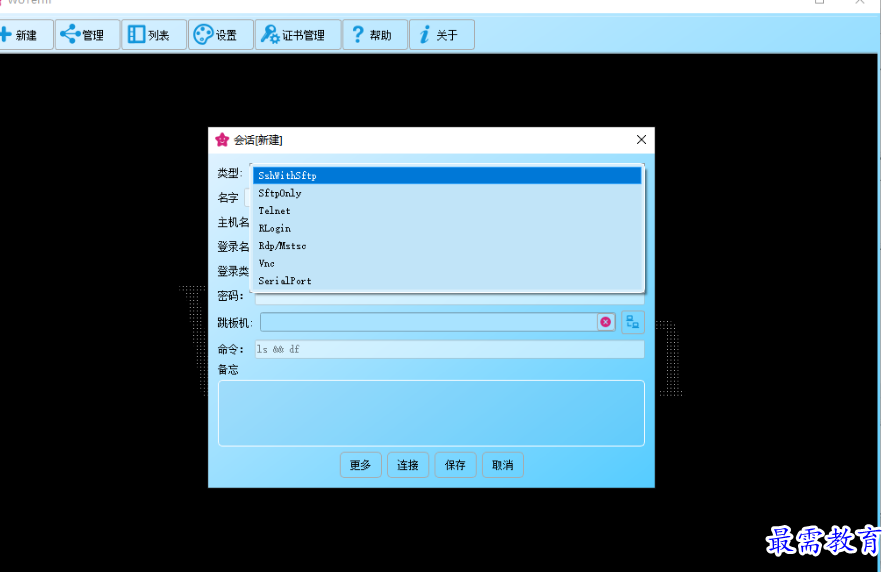
Task: Click the 连接 (Connect) button
Action: point(408,465)
